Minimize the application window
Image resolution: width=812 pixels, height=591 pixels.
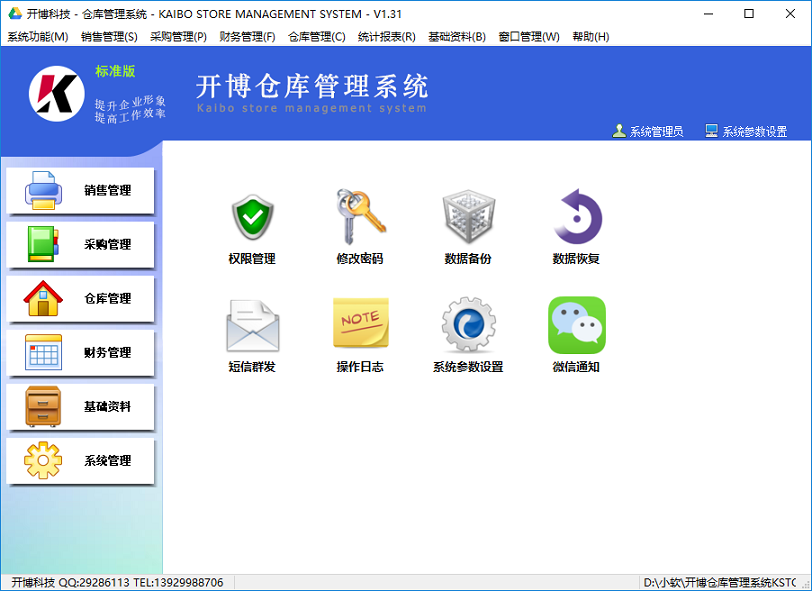coord(709,14)
